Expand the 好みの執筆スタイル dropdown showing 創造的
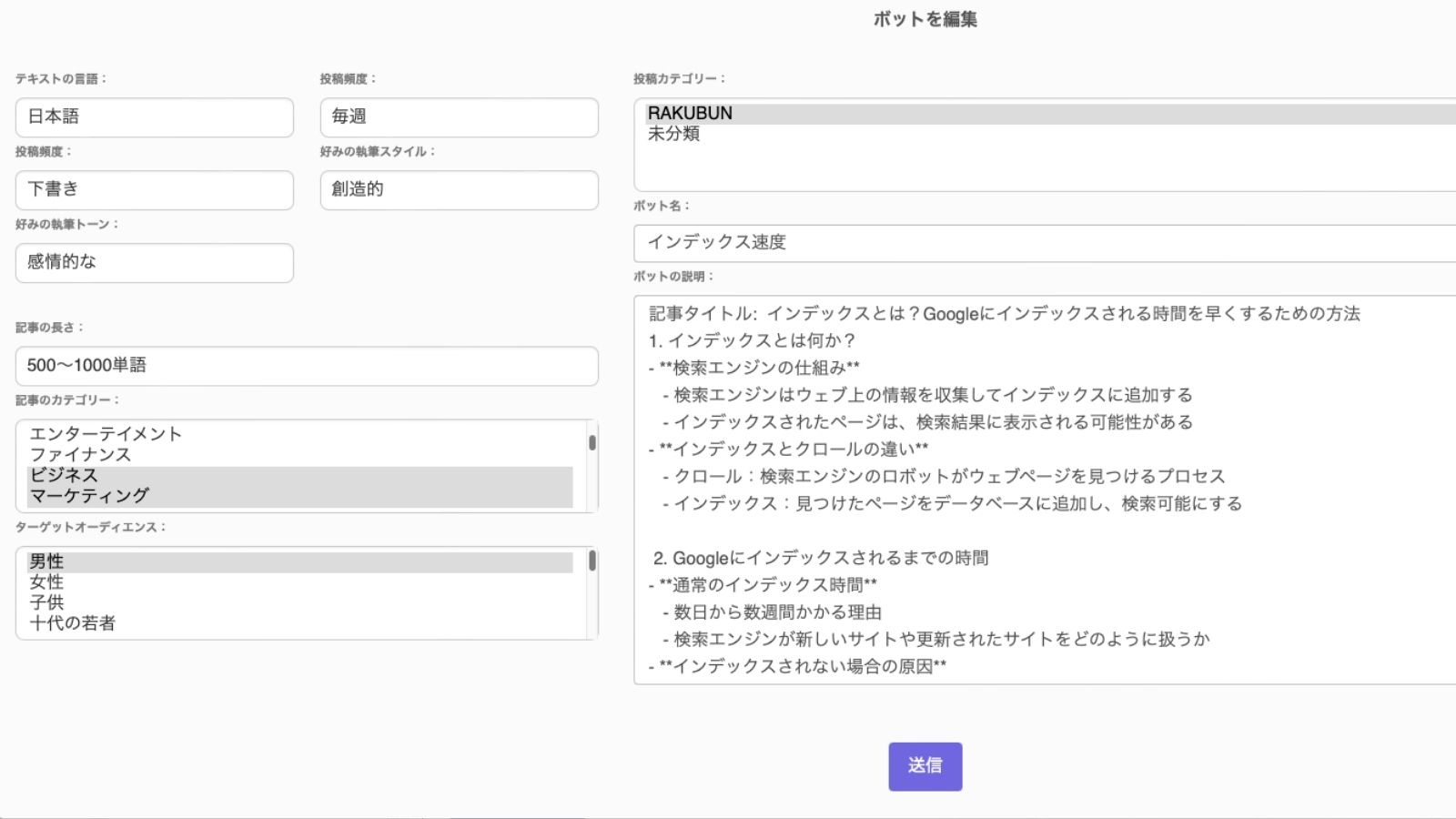The image size is (1456, 819). pyautogui.click(x=459, y=190)
